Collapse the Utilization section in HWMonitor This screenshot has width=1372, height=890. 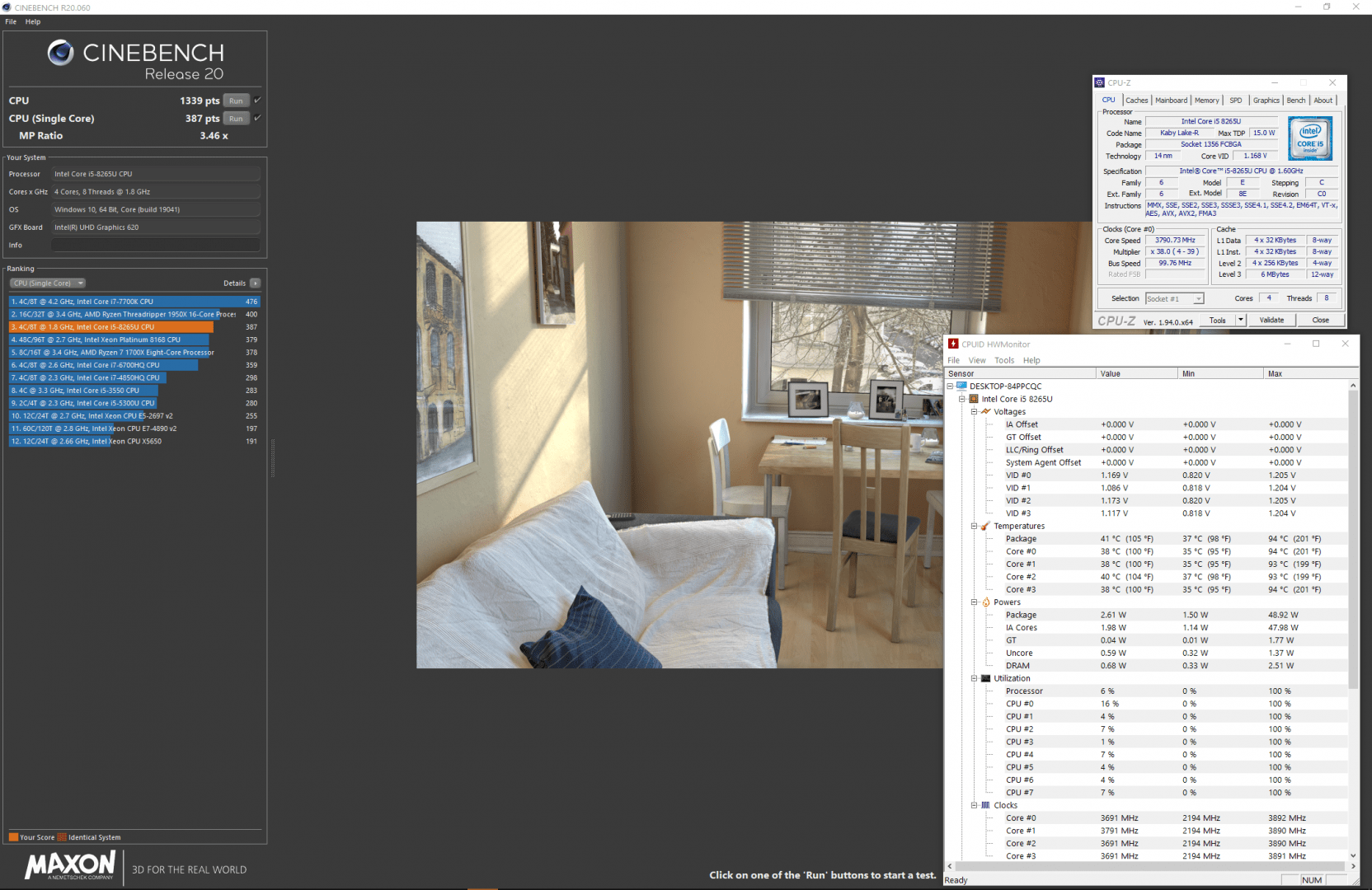pyautogui.click(x=974, y=678)
